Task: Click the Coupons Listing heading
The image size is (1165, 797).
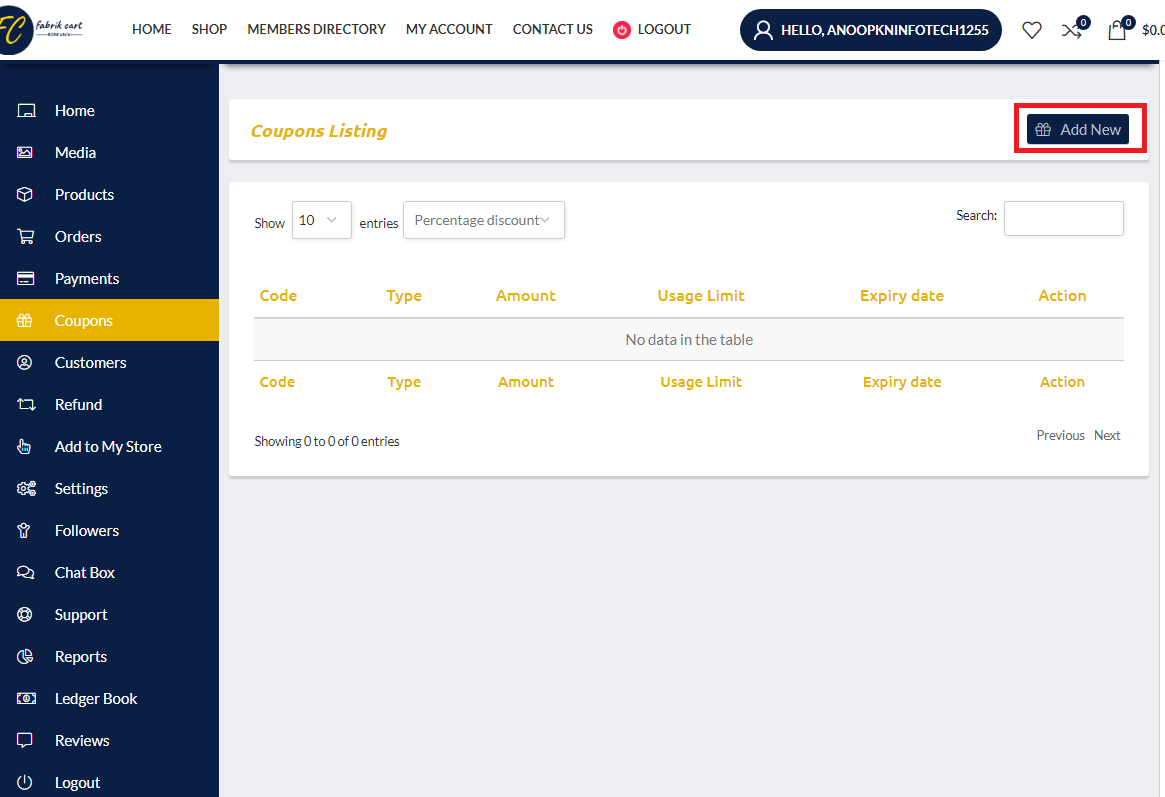Action: 319,131
